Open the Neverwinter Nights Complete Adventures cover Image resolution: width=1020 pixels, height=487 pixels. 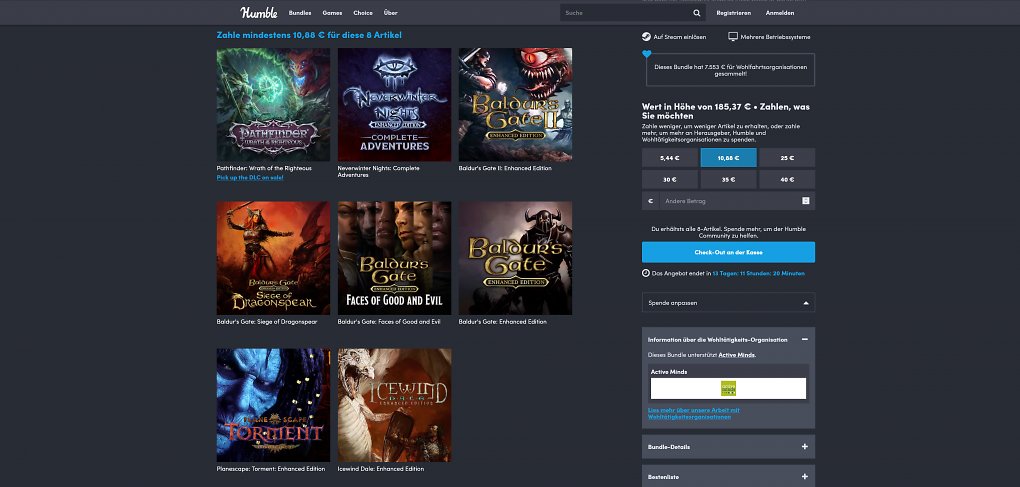394,105
